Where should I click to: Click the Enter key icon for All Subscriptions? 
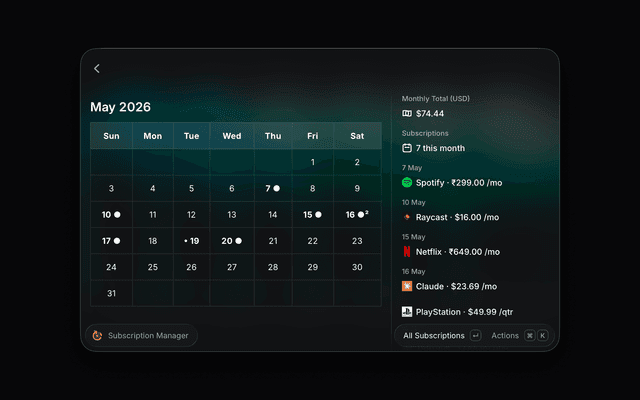coord(476,336)
